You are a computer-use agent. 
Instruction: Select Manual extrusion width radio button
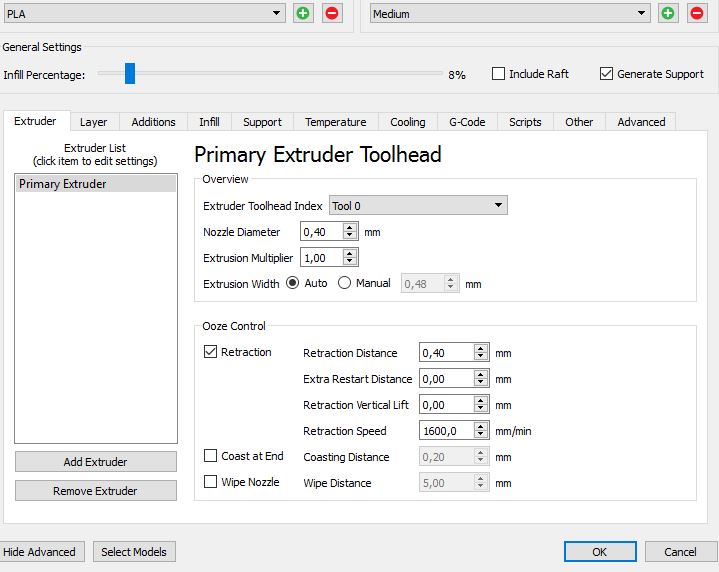[x=345, y=283]
